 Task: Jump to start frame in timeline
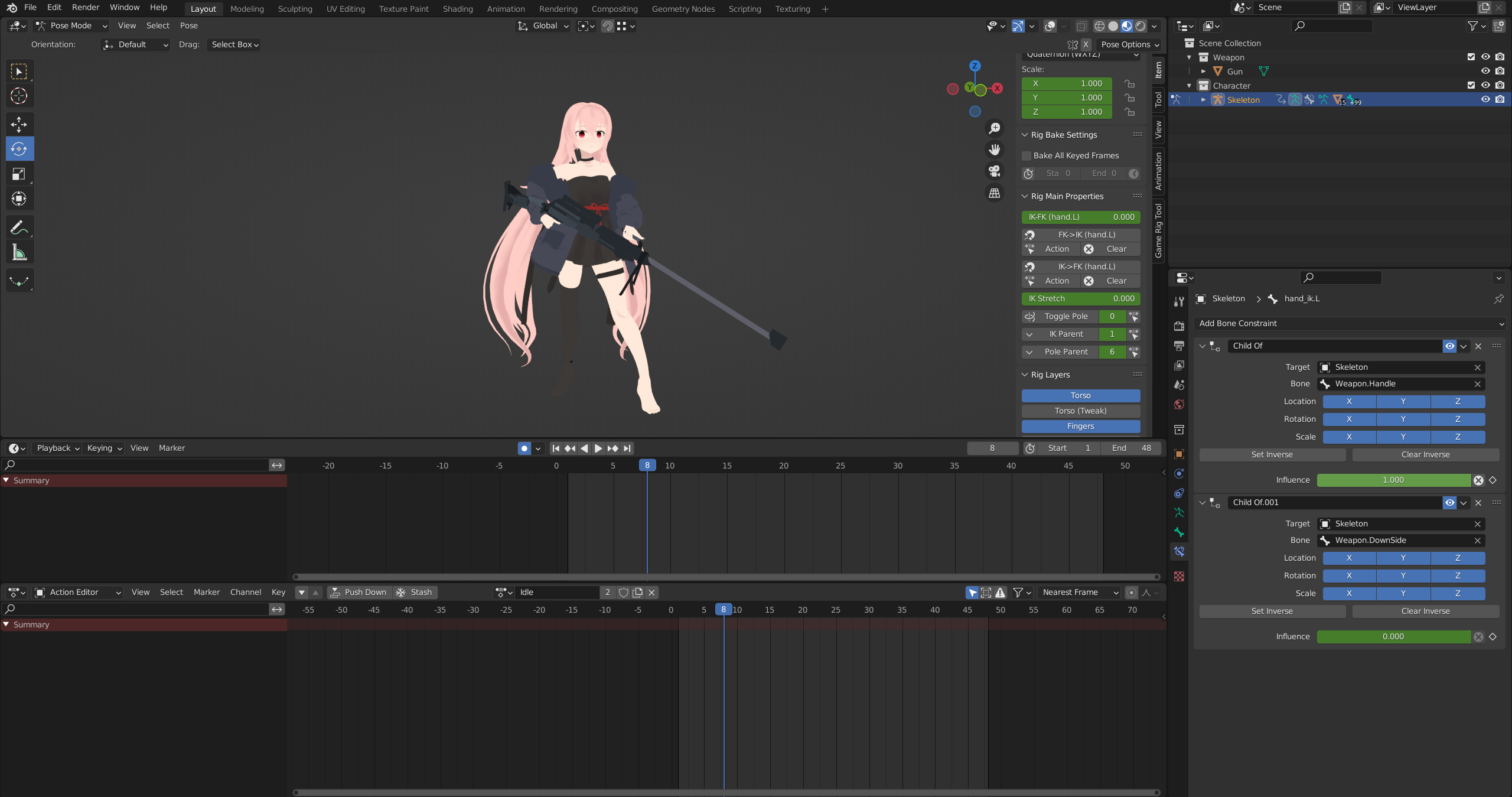tap(556, 448)
